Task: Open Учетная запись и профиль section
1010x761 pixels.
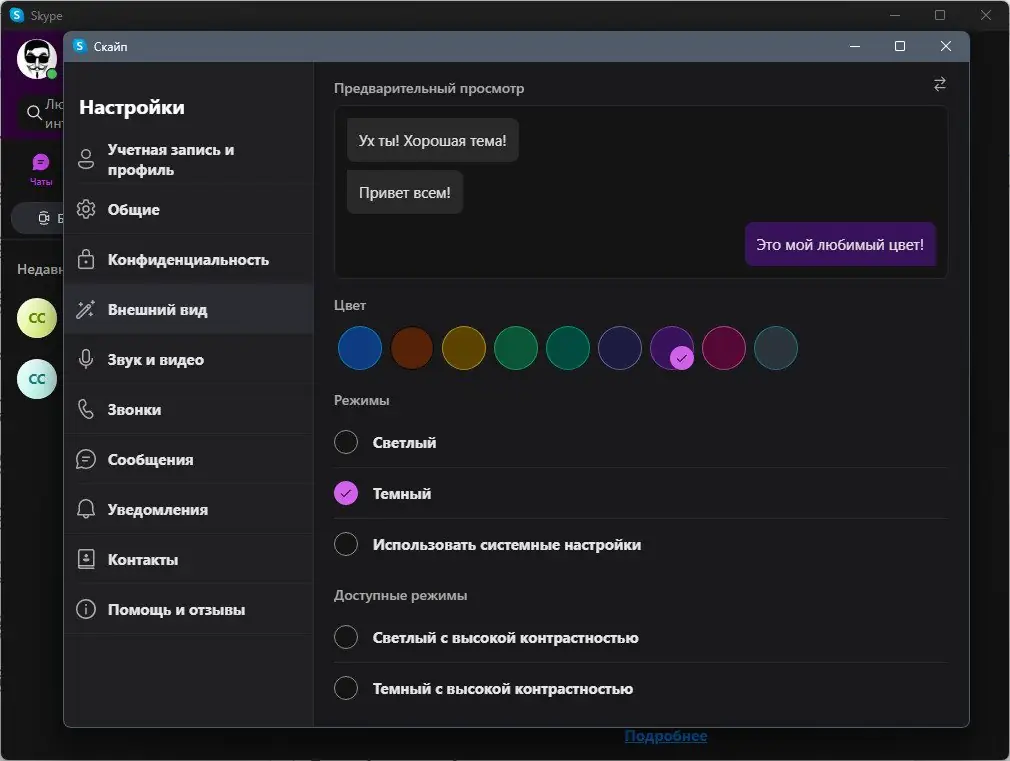Action: [x=172, y=159]
